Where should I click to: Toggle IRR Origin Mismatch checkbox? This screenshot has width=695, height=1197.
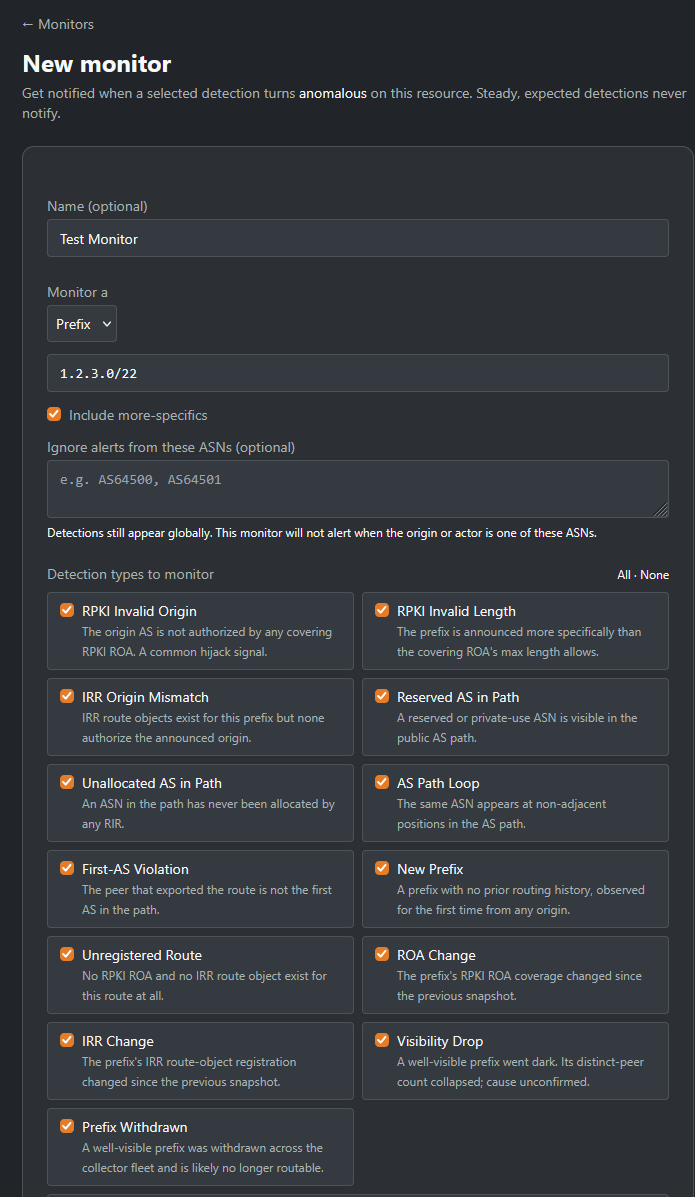point(67,696)
